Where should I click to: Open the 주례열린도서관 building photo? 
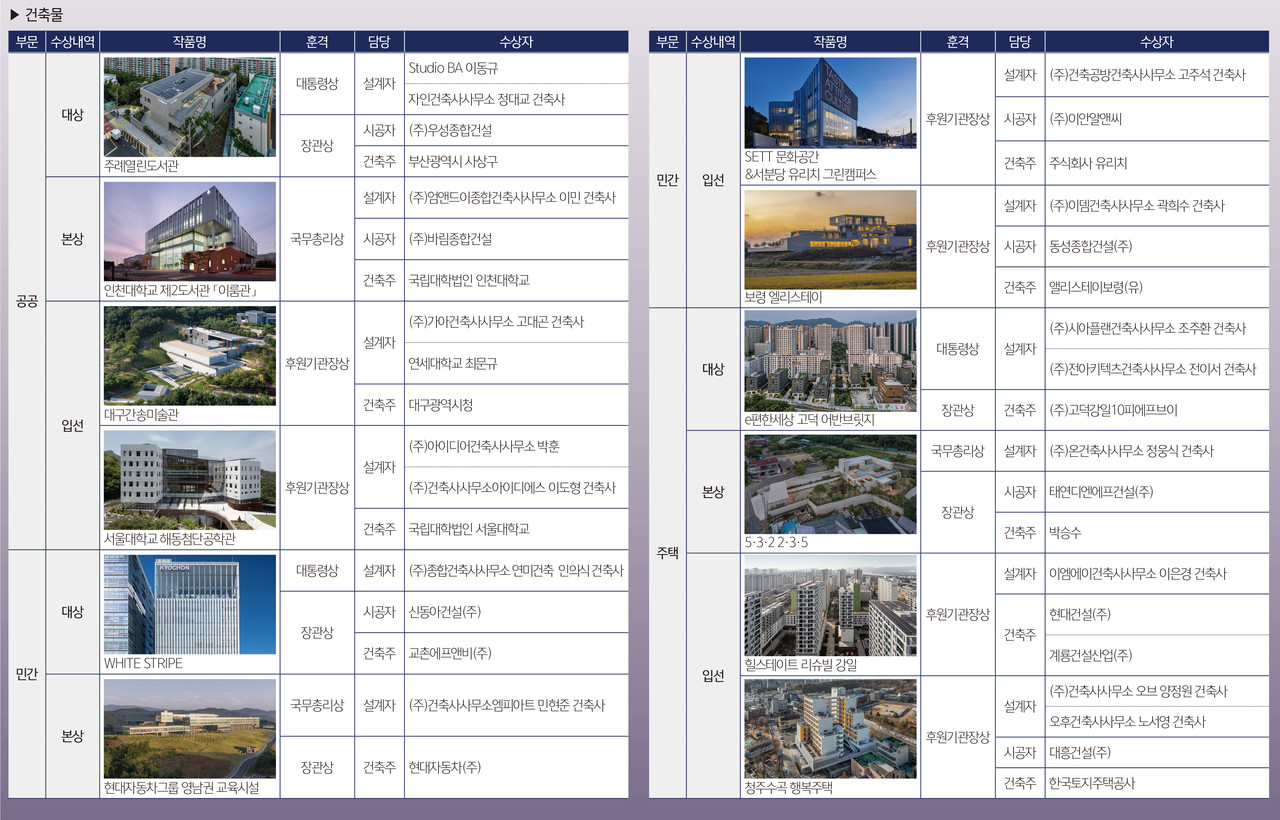coord(189,106)
